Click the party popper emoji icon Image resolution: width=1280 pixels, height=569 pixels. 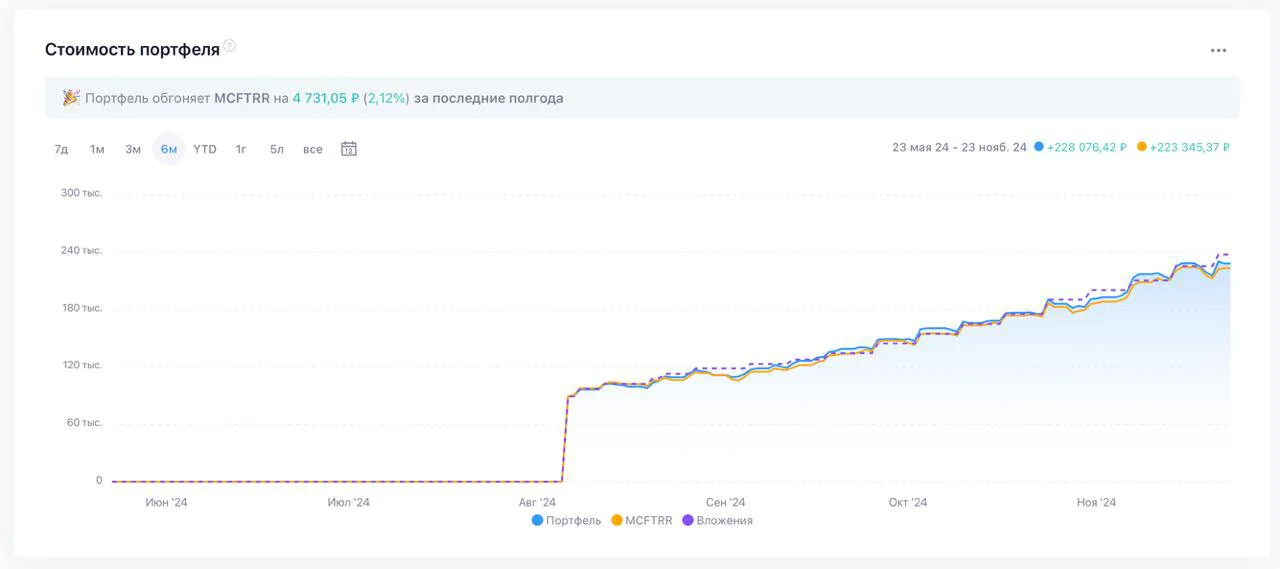click(x=71, y=98)
